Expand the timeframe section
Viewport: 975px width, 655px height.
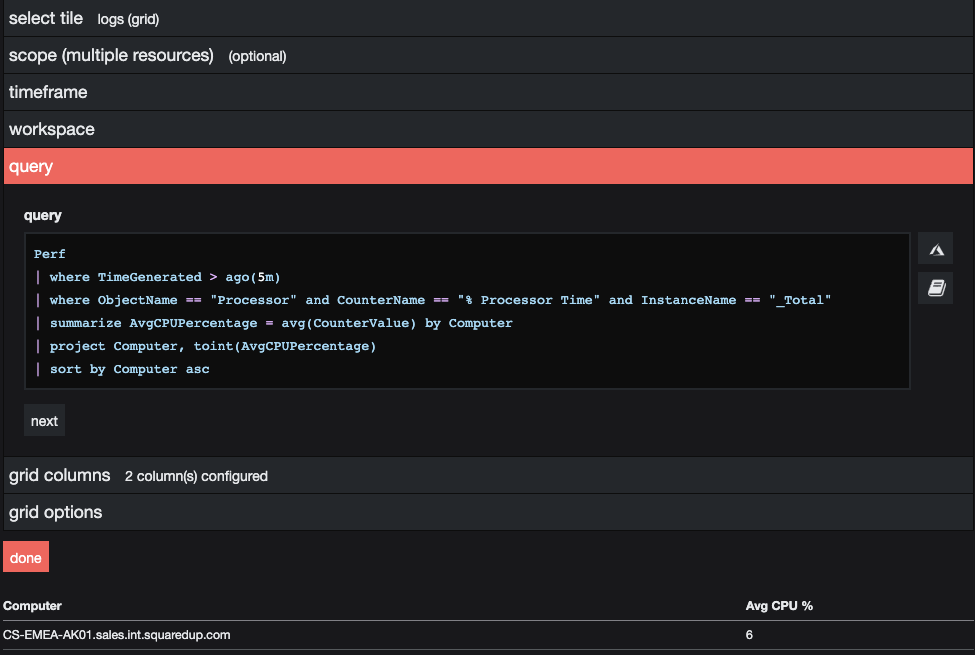(48, 91)
